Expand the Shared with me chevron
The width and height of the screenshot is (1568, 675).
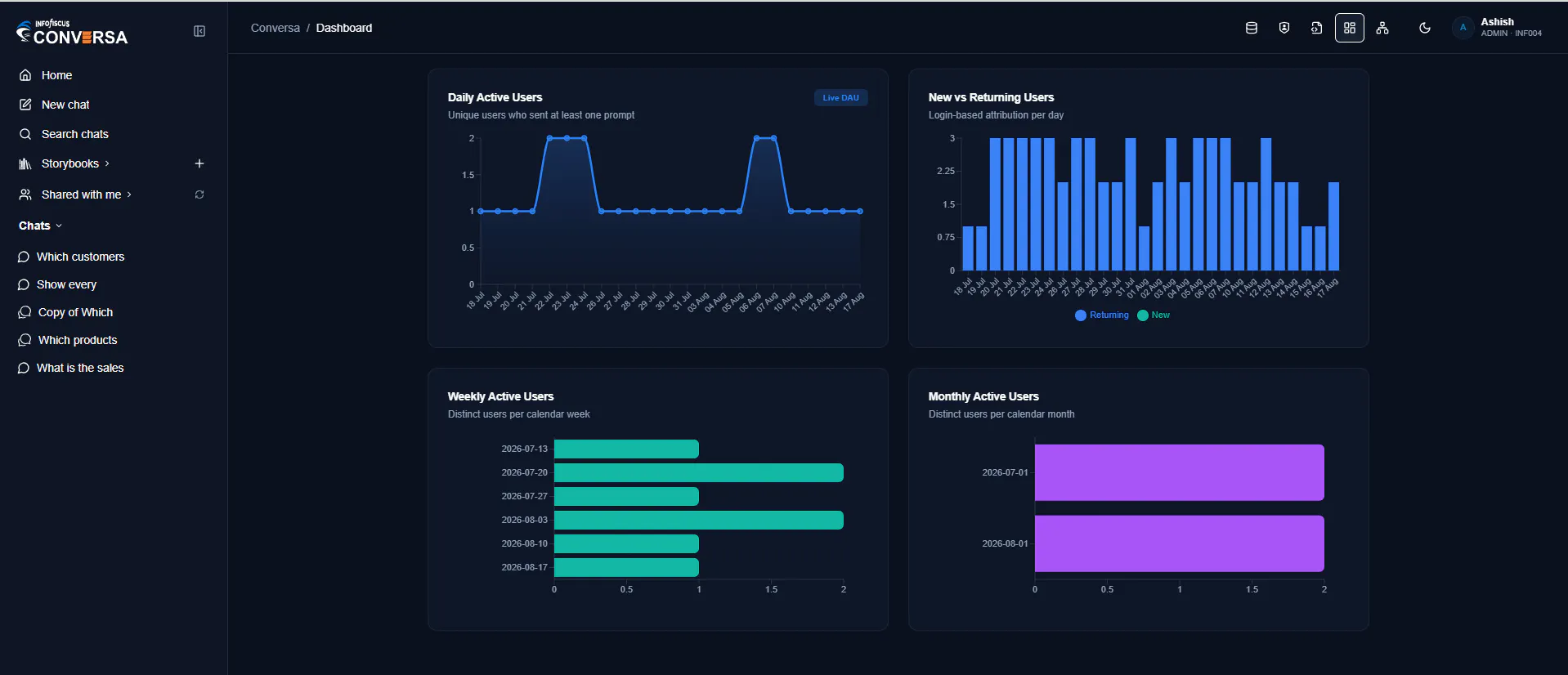[x=129, y=194]
